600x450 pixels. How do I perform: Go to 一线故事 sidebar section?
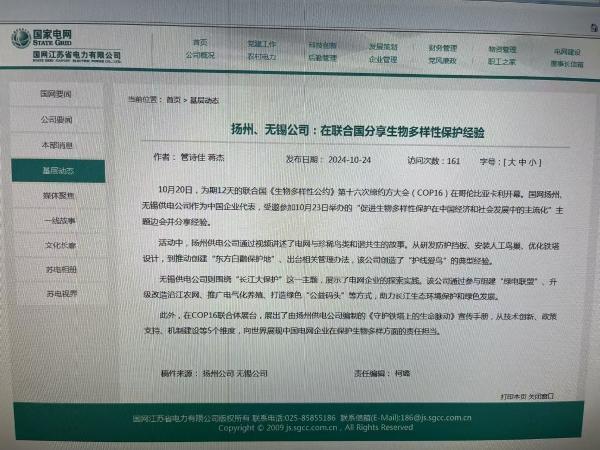[x=57, y=220]
